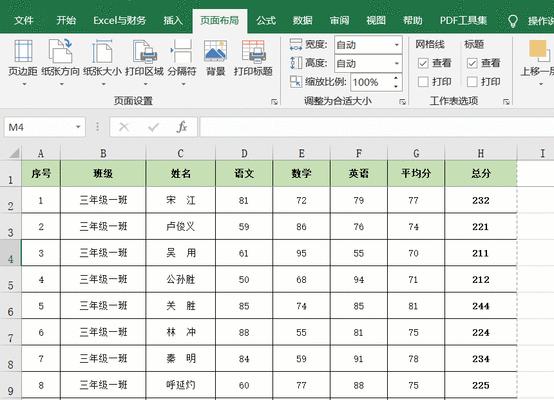
Task: Click the cancel X in formula bar
Action: click(x=124, y=127)
